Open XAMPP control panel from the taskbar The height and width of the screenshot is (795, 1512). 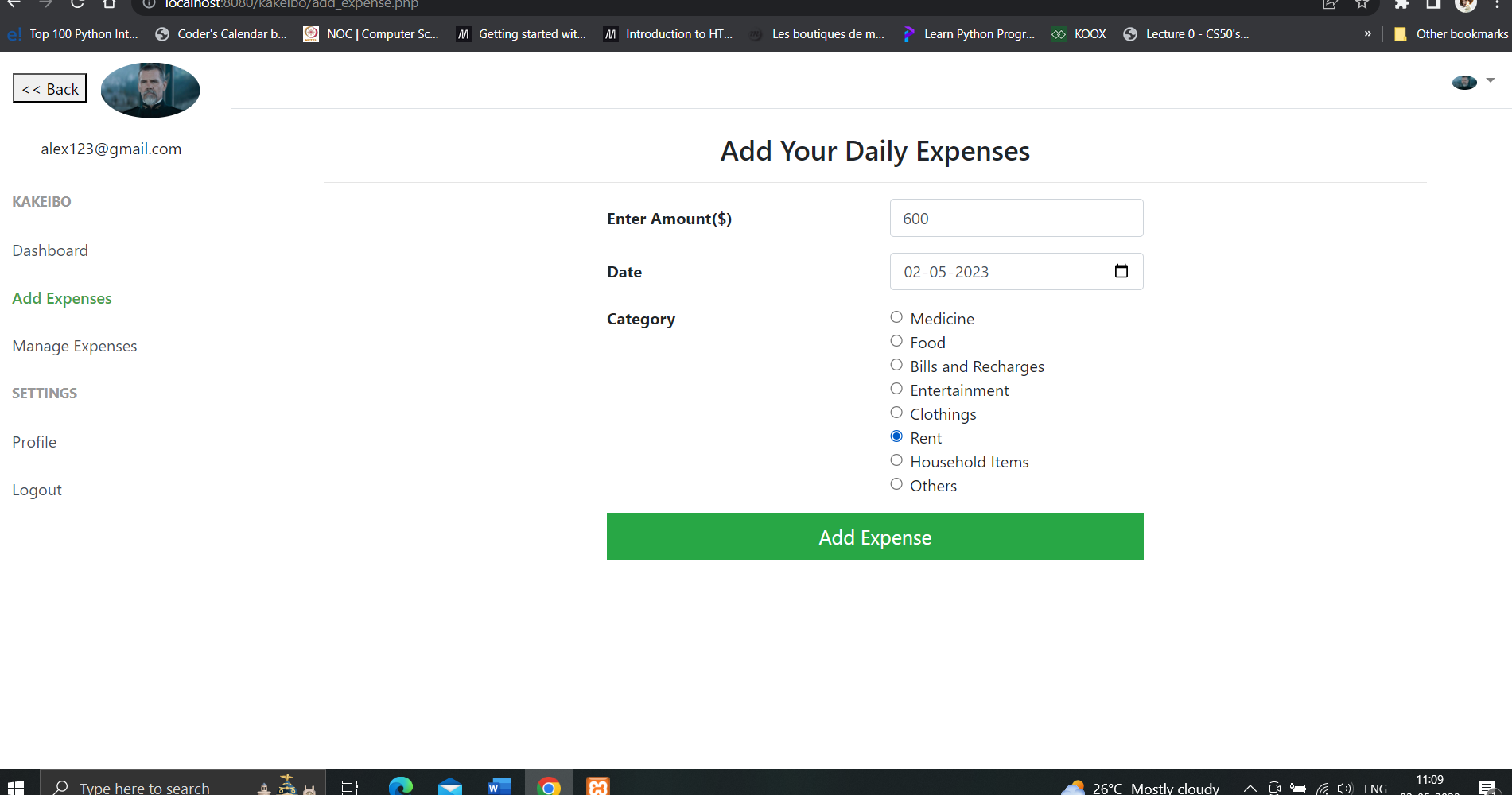597,786
